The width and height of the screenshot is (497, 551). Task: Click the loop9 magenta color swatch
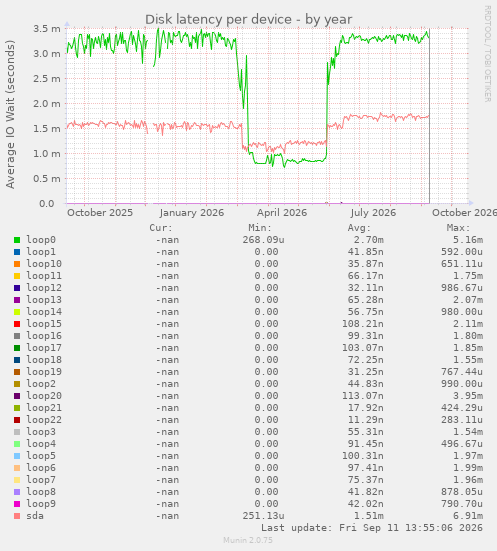coord(17,504)
